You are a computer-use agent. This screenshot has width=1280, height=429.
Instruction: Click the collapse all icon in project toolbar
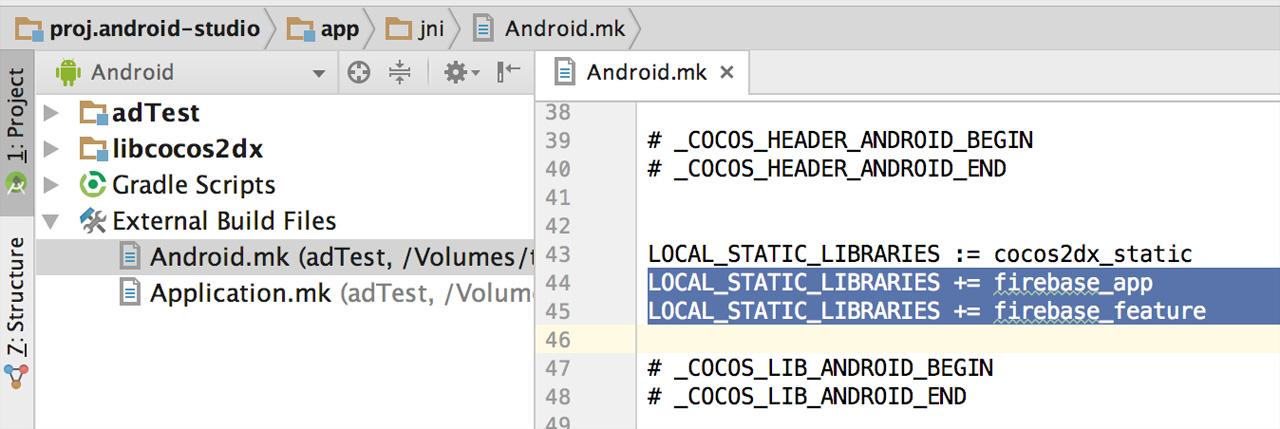[400, 72]
